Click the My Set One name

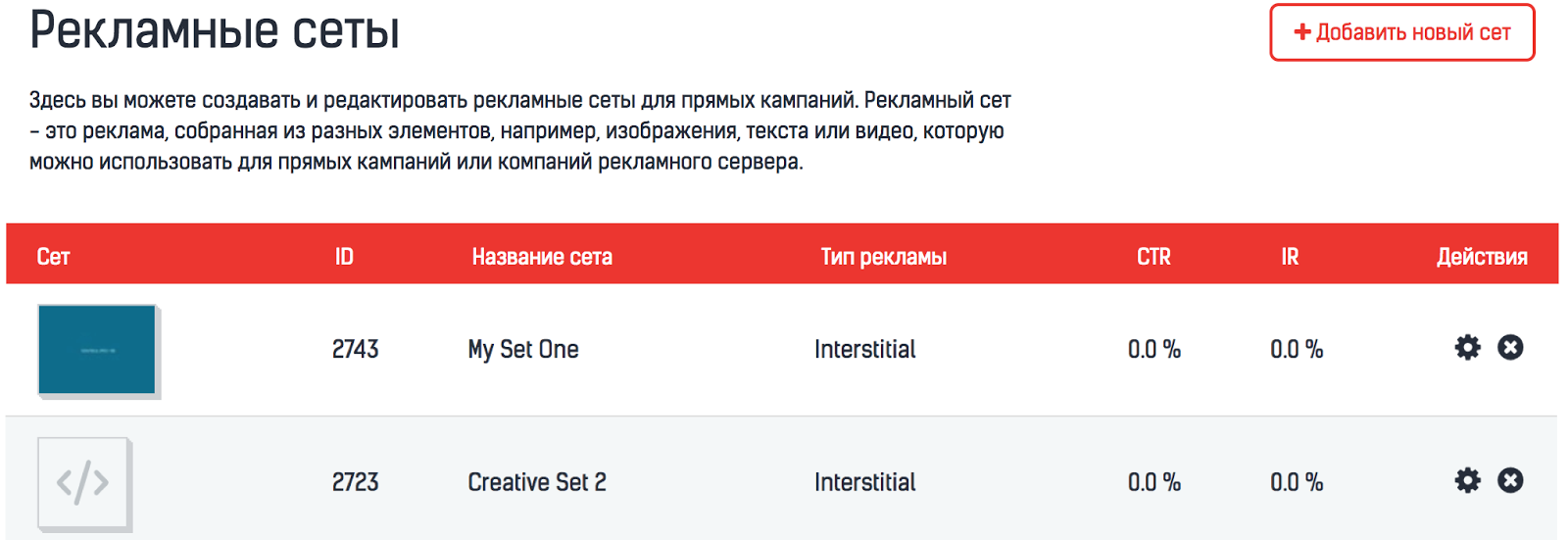pos(523,350)
